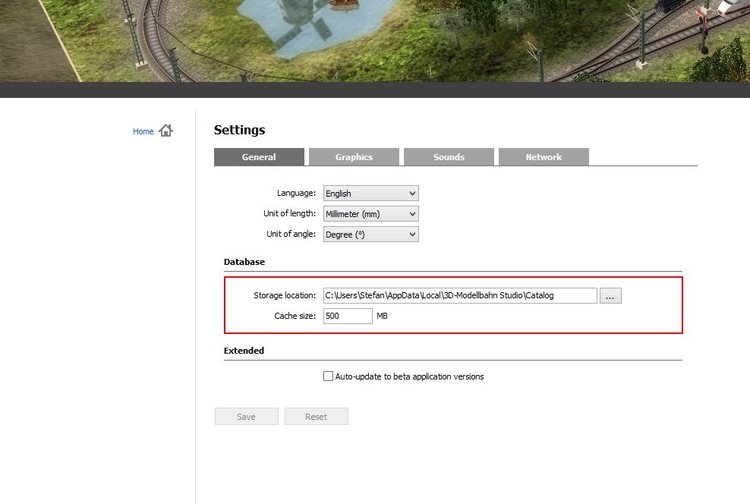Click the Extended section label
Image resolution: width=750 pixels, height=504 pixels.
[x=244, y=351]
